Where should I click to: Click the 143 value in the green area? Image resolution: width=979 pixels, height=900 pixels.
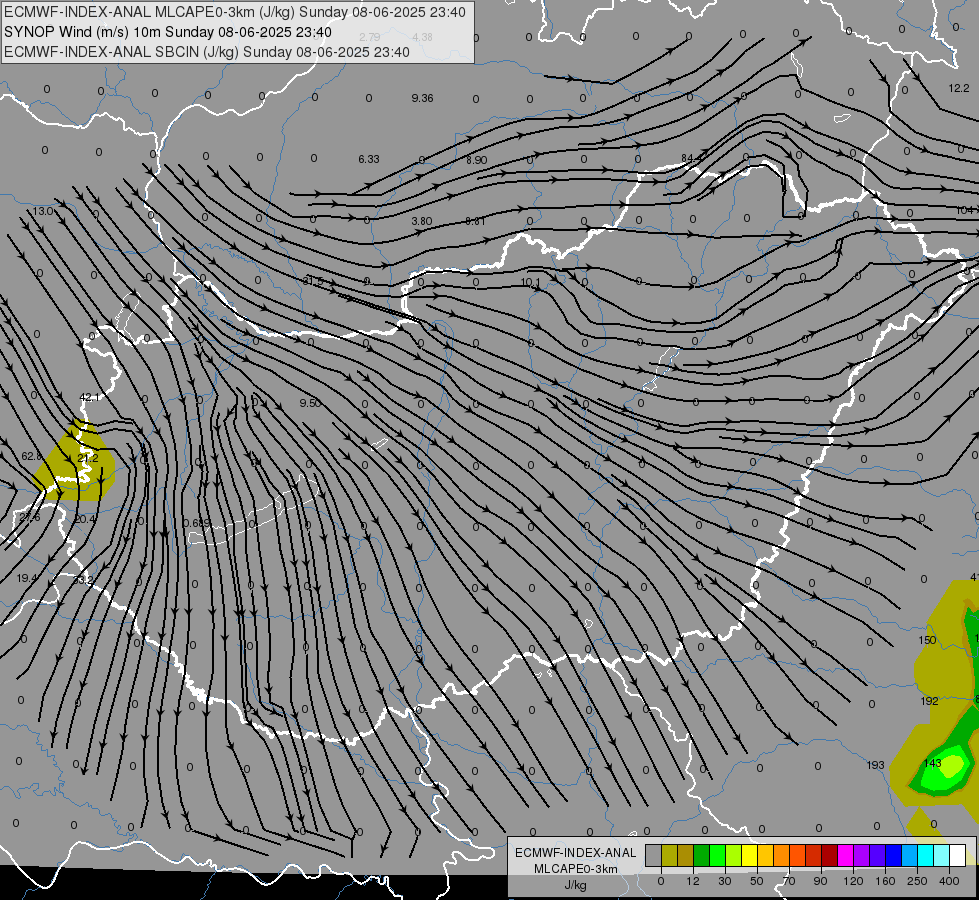(x=932, y=763)
